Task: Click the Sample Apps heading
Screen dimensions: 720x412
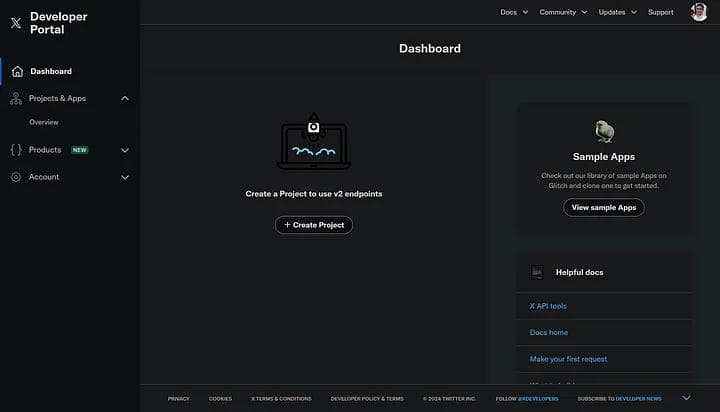Action: click(x=603, y=157)
